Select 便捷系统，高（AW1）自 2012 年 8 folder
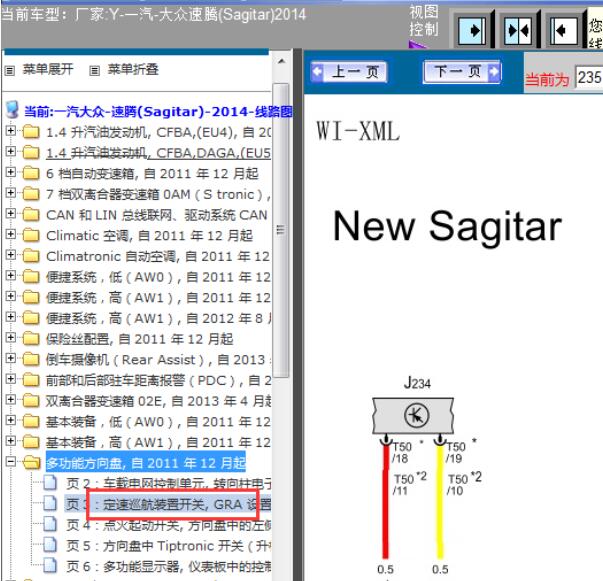The image size is (603, 581). click(158, 318)
